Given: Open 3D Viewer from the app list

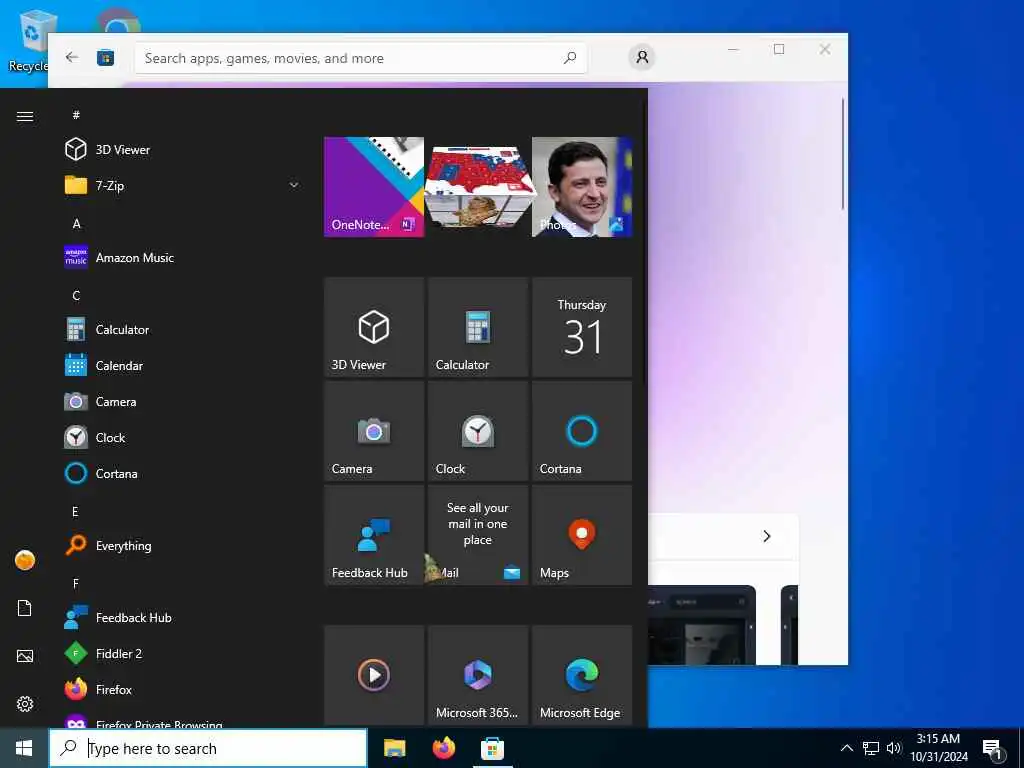Looking at the screenshot, I should [183, 150].
